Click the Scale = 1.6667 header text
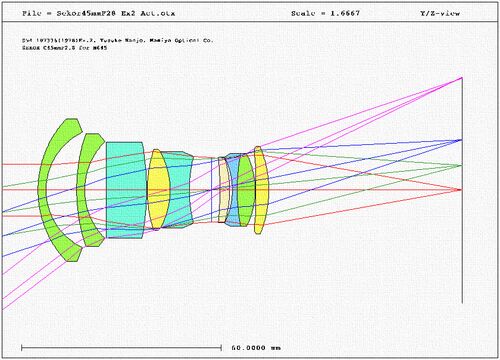The width and height of the screenshot is (500, 360). pyautogui.click(x=325, y=13)
